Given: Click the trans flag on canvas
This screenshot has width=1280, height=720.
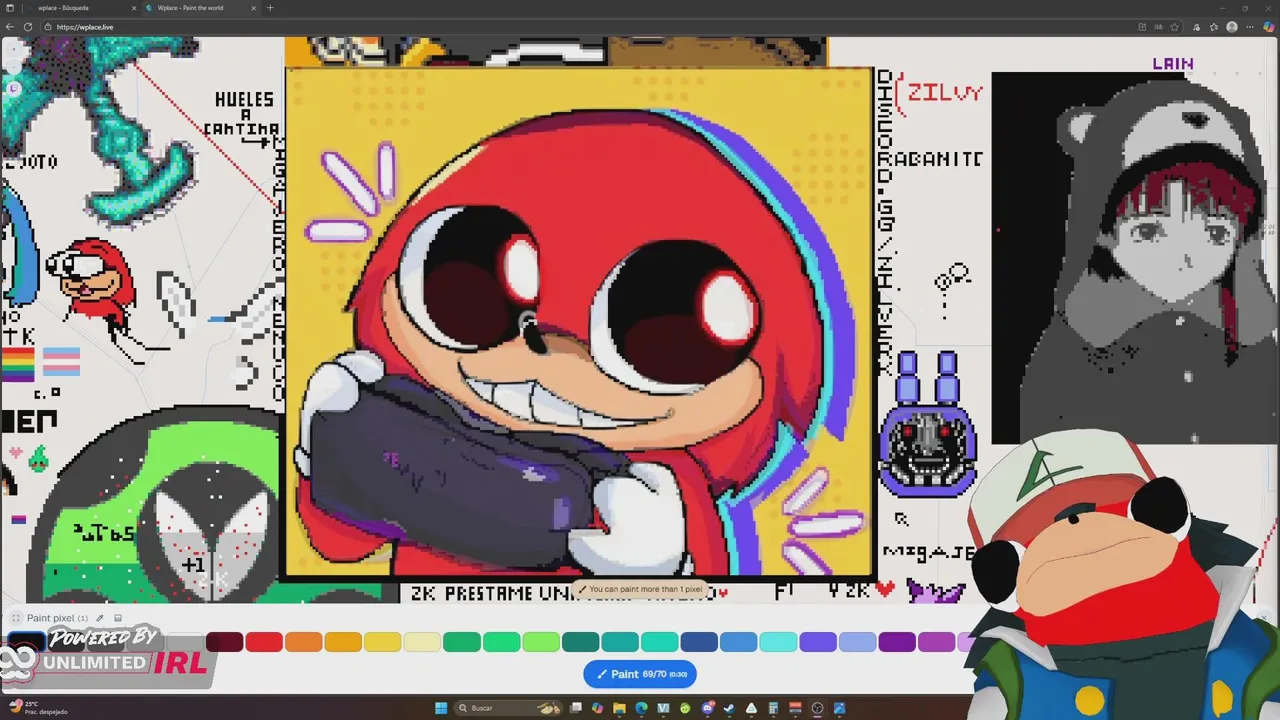Looking at the screenshot, I should 60,363.
